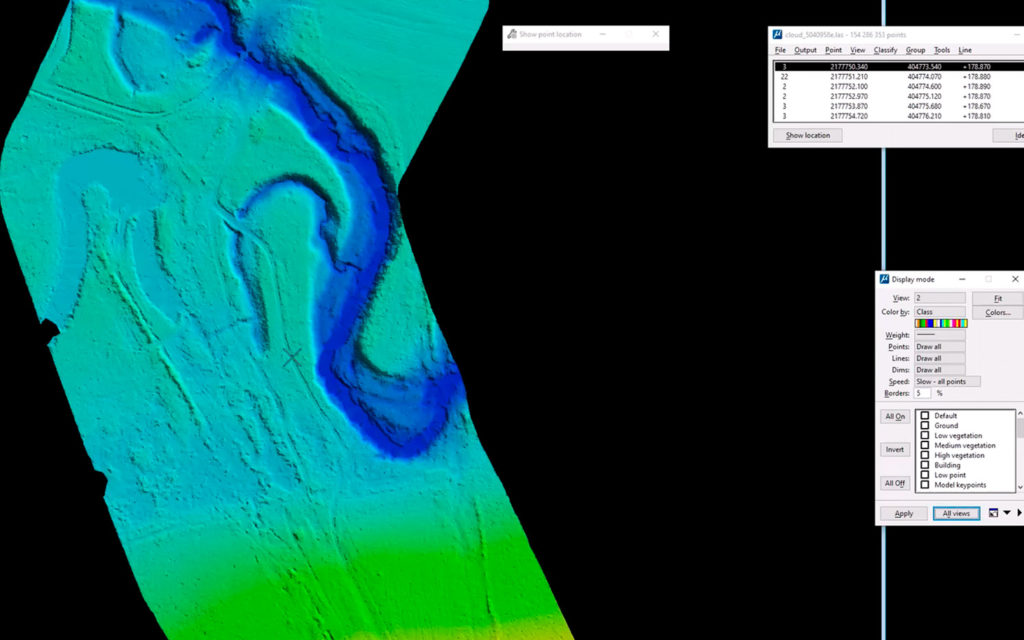The height and width of the screenshot is (640, 1024).
Task: Click the Borders percent input field
Action: pyautogui.click(x=922, y=393)
